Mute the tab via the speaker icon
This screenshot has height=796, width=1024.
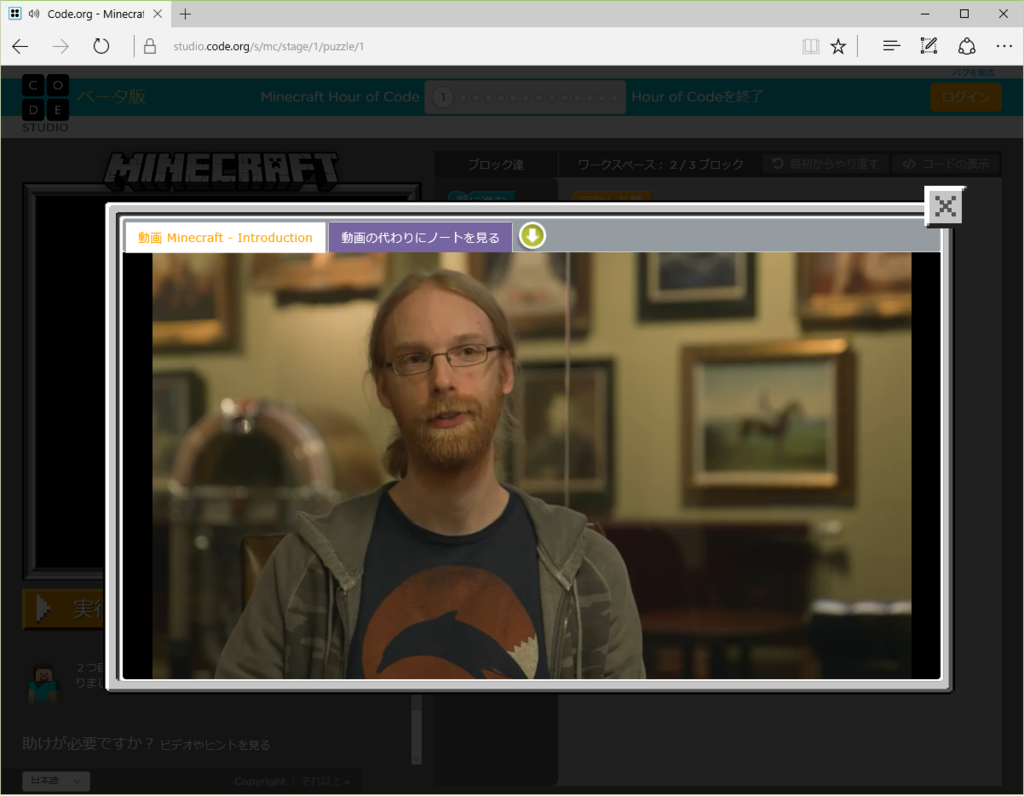(34, 14)
